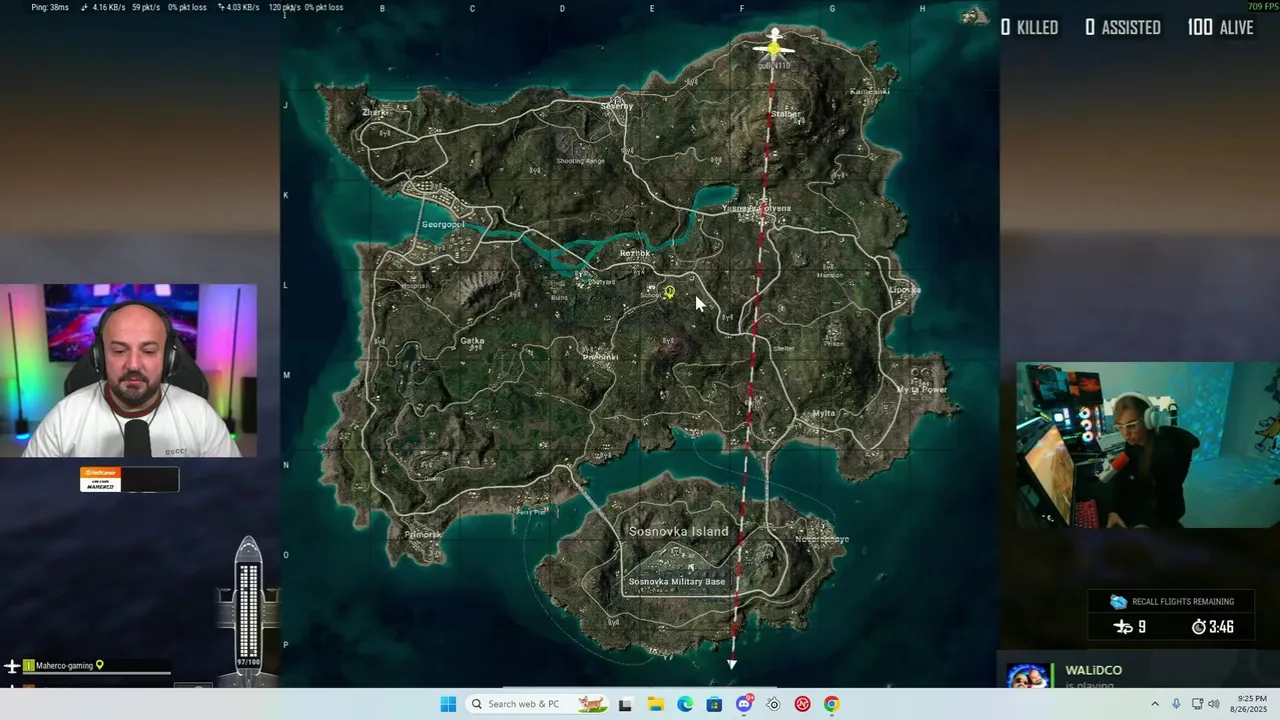The height and width of the screenshot is (720, 1280).
Task: Select Stalber on the map
Action: click(785, 114)
